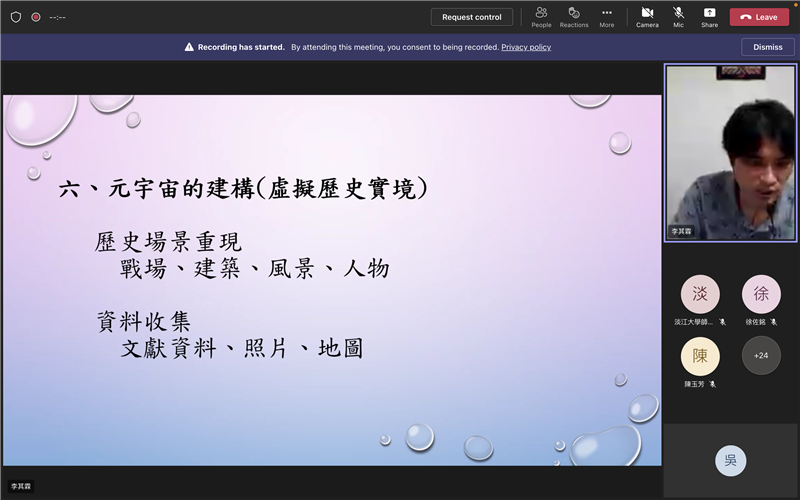Click the shield security icon
800x500 pixels.
[15, 17]
